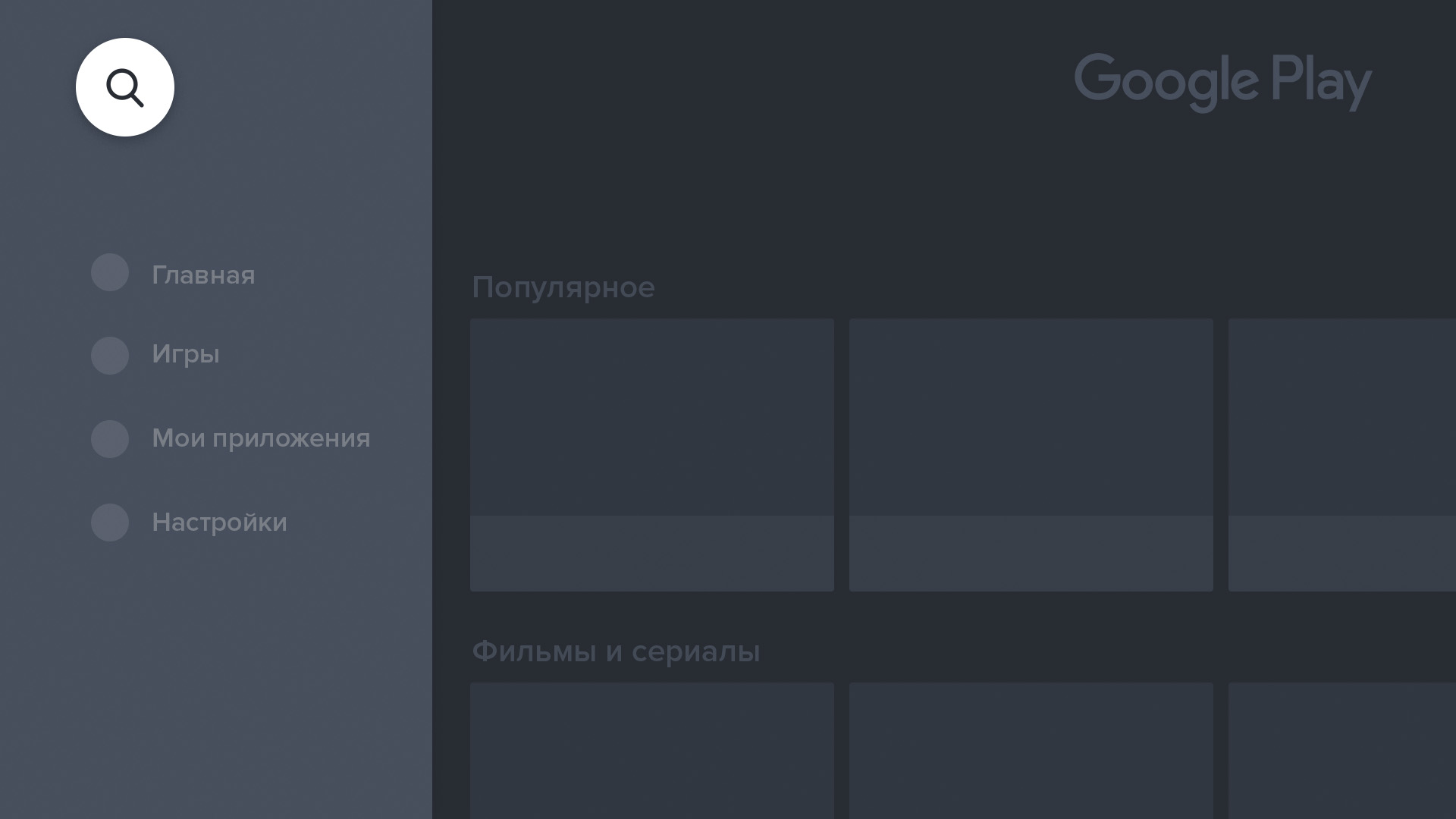Click the Популярное section heading

(x=563, y=288)
